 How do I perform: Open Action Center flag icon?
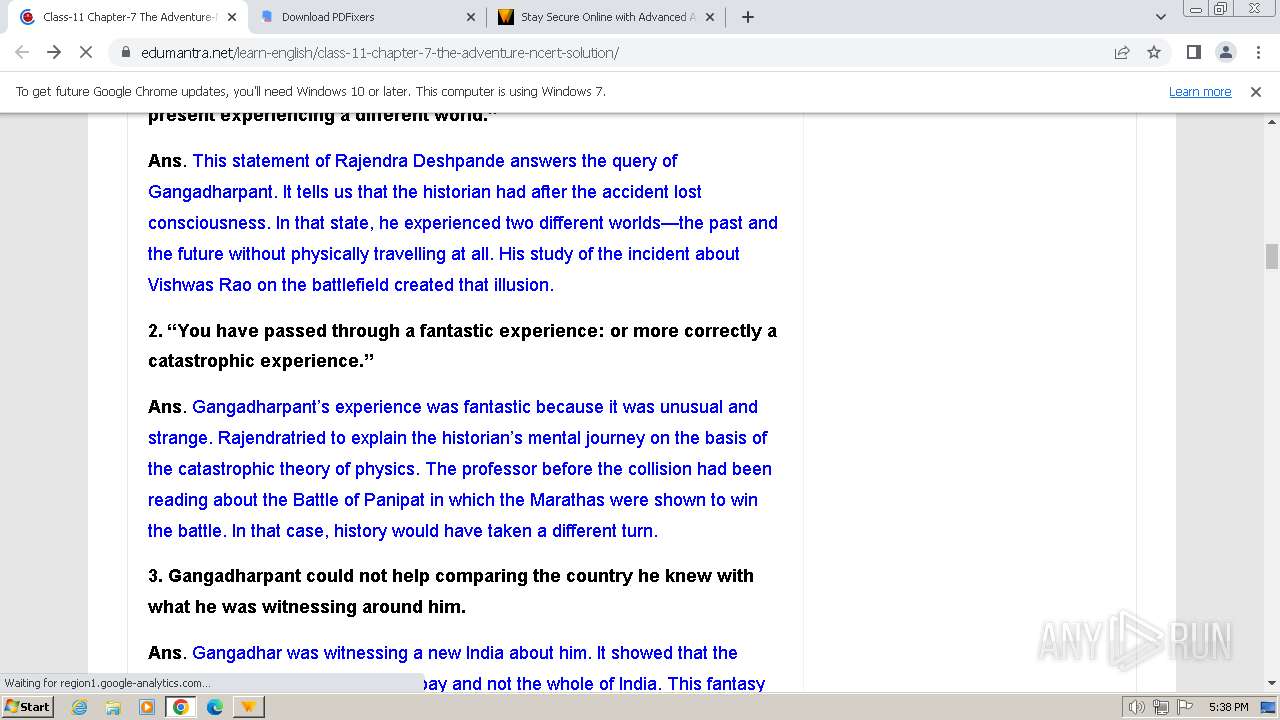coord(1183,707)
